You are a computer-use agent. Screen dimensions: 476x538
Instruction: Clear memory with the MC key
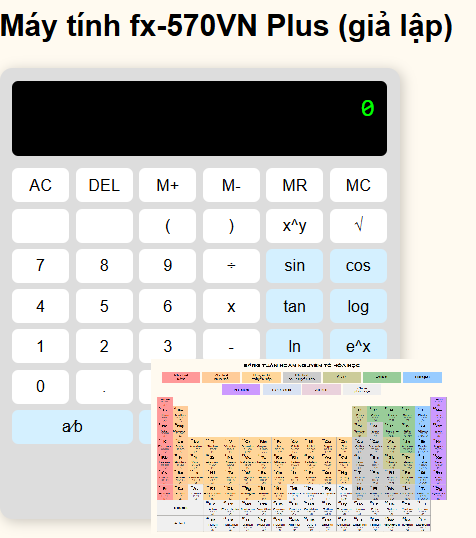pyautogui.click(x=358, y=185)
